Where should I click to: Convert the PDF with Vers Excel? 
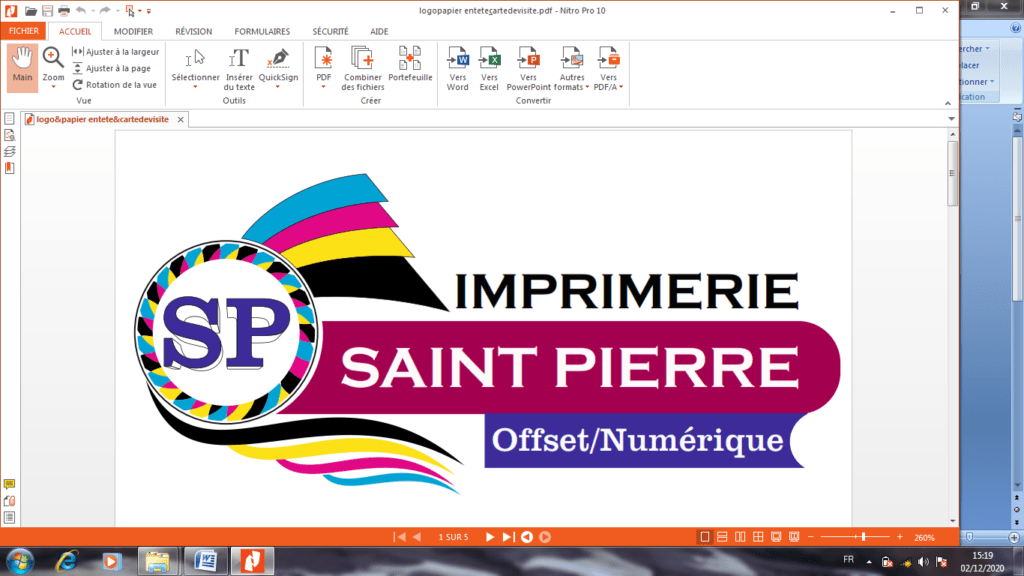pyautogui.click(x=489, y=67)
